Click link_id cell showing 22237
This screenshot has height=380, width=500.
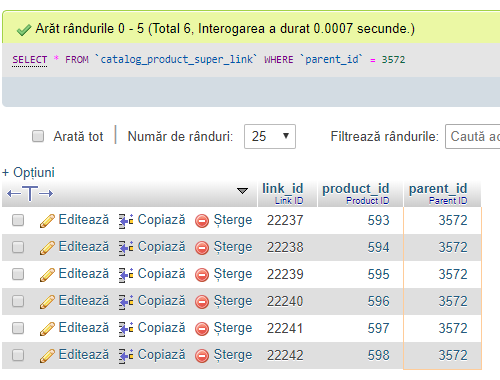285,220
